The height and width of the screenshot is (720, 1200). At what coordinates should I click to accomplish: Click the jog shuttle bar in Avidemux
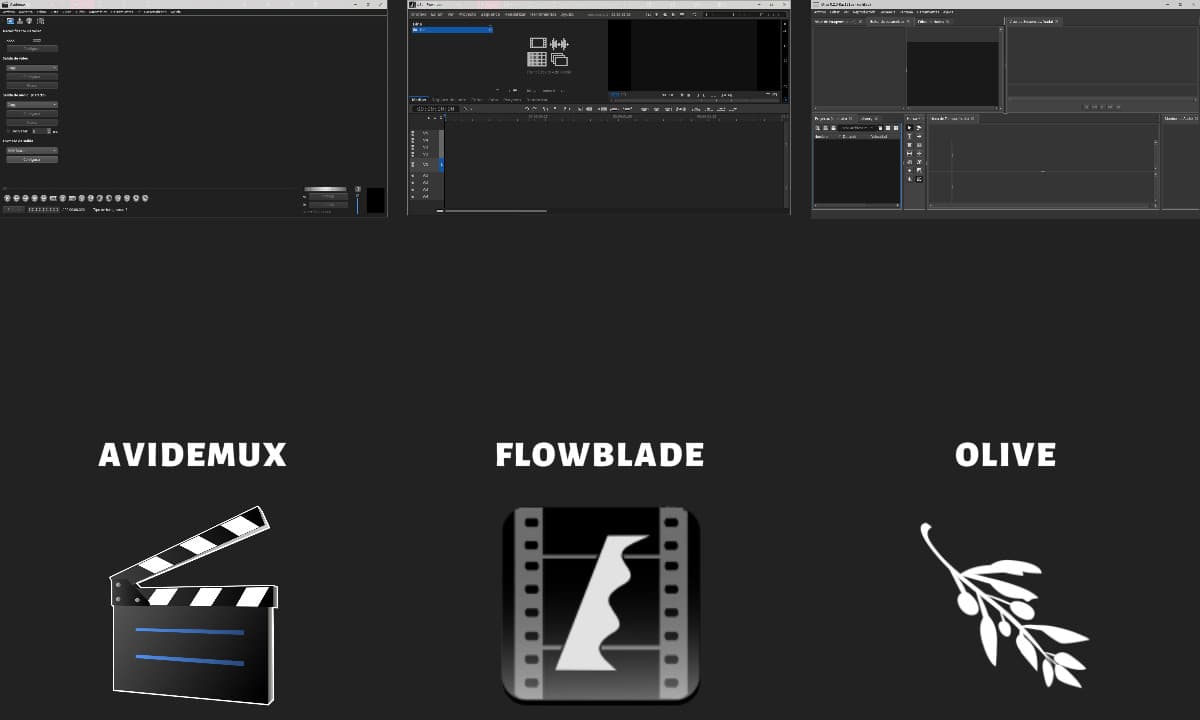(x=325, y=189)
